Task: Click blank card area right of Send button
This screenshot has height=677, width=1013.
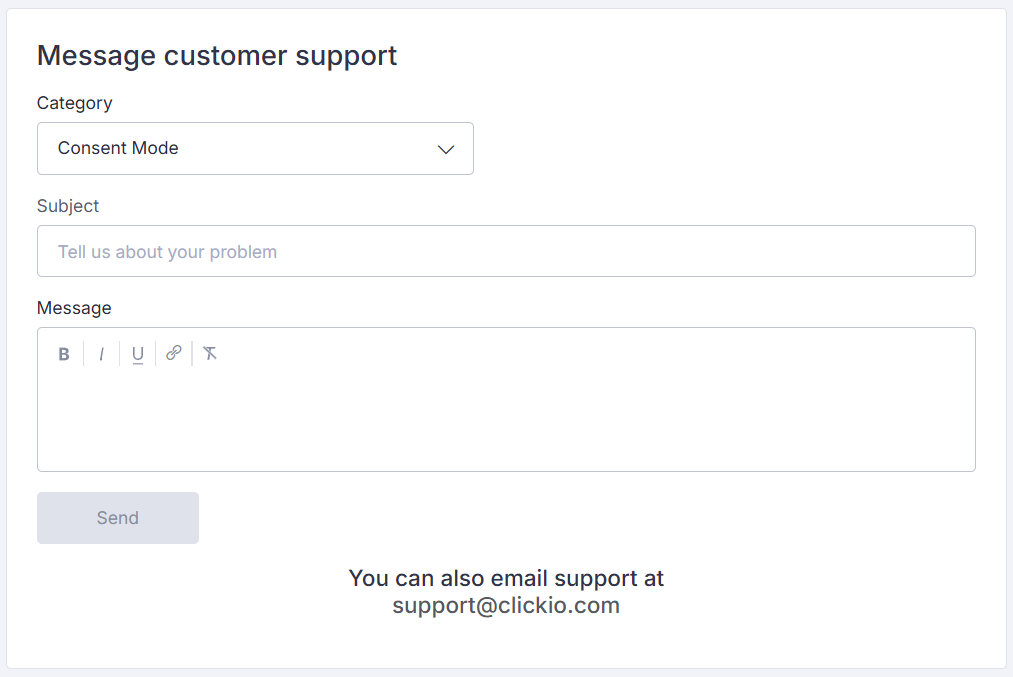Action: point(581,518)
